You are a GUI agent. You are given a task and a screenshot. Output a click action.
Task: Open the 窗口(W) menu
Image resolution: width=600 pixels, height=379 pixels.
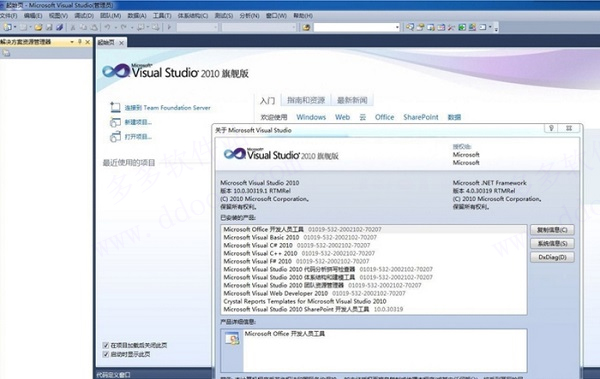pyautogui.click(x=276, y=16)
